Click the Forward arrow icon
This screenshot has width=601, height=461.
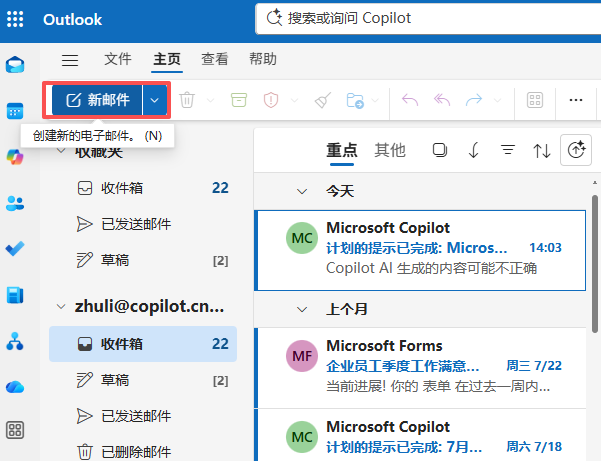point(474,100)
